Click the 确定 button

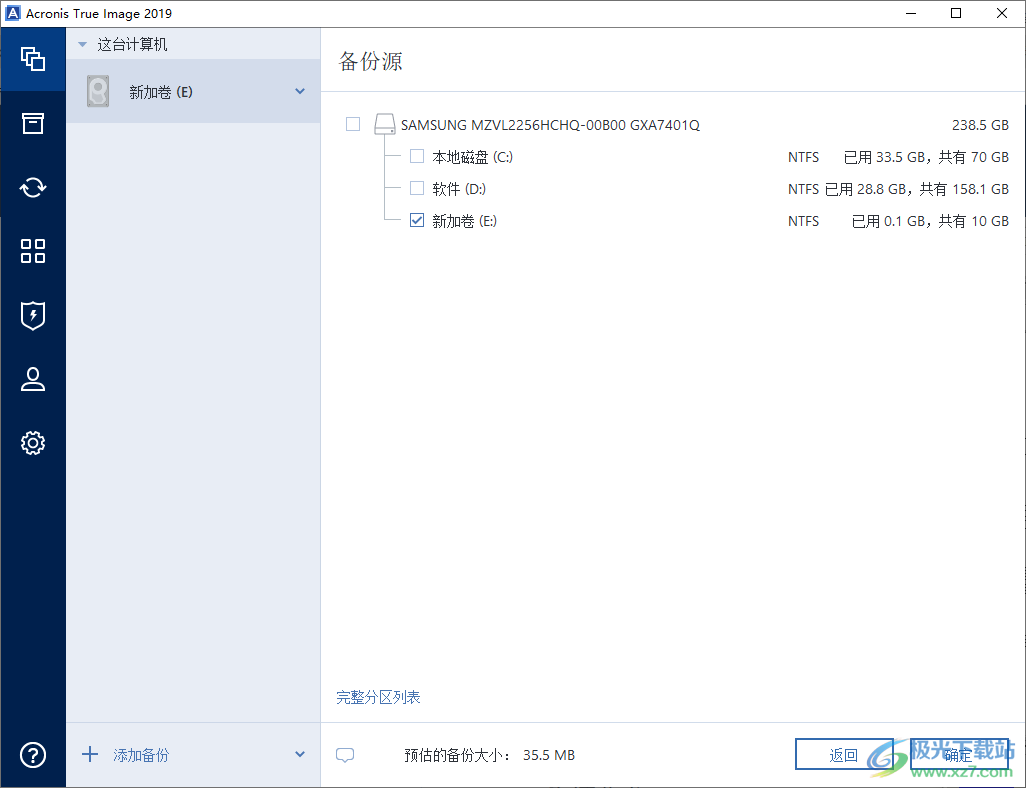[x=959, y=755]
